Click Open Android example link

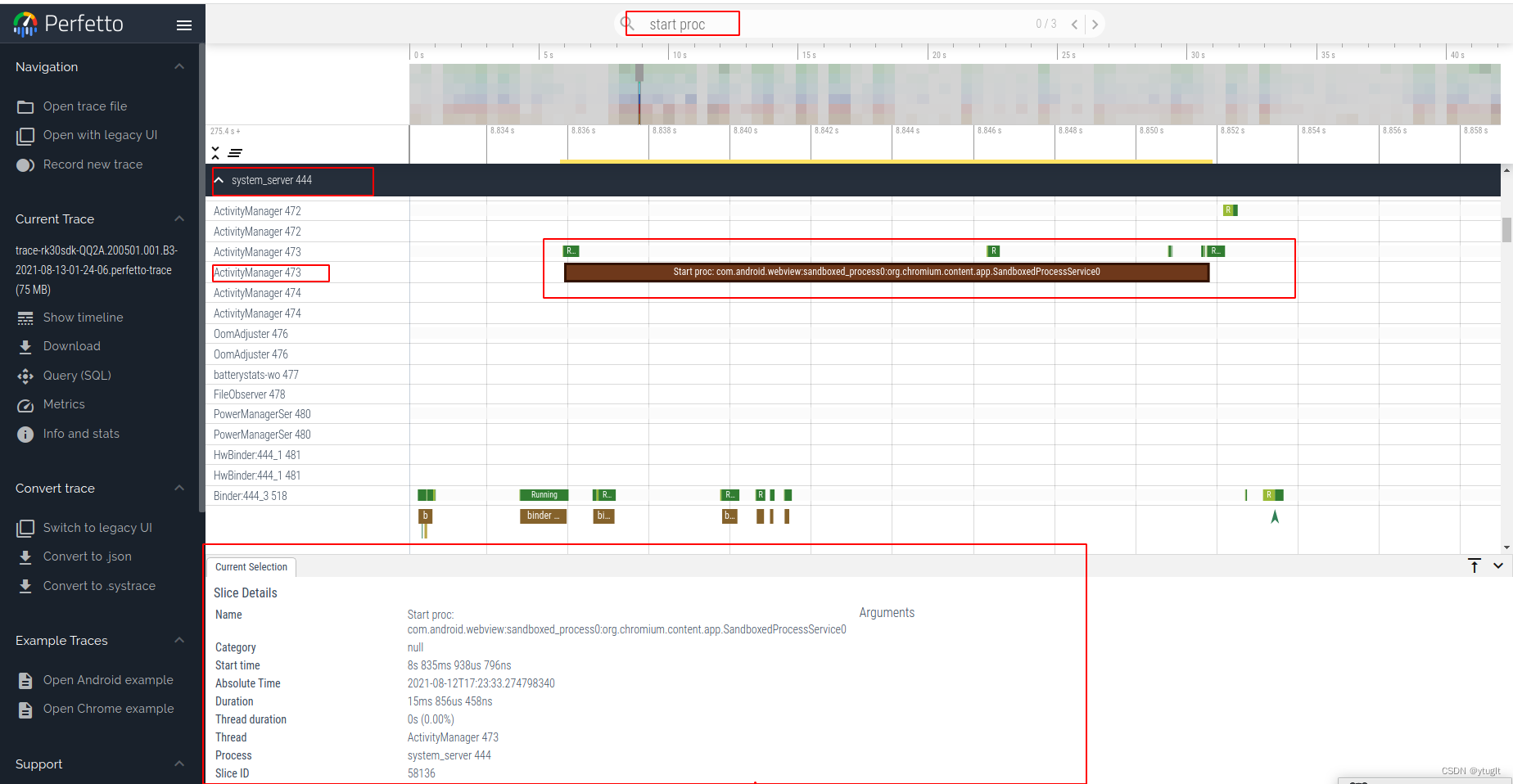click(x=108, y=680)
